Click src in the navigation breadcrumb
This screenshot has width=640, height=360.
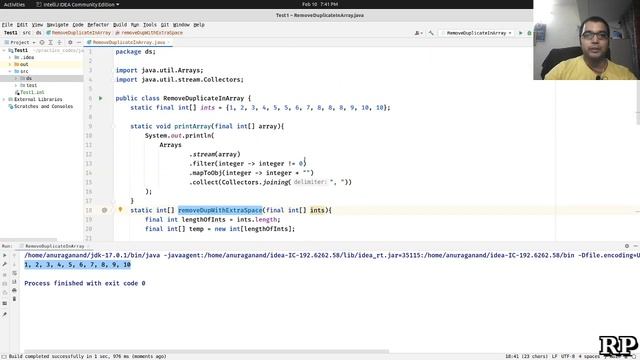(x=27, y=33)
